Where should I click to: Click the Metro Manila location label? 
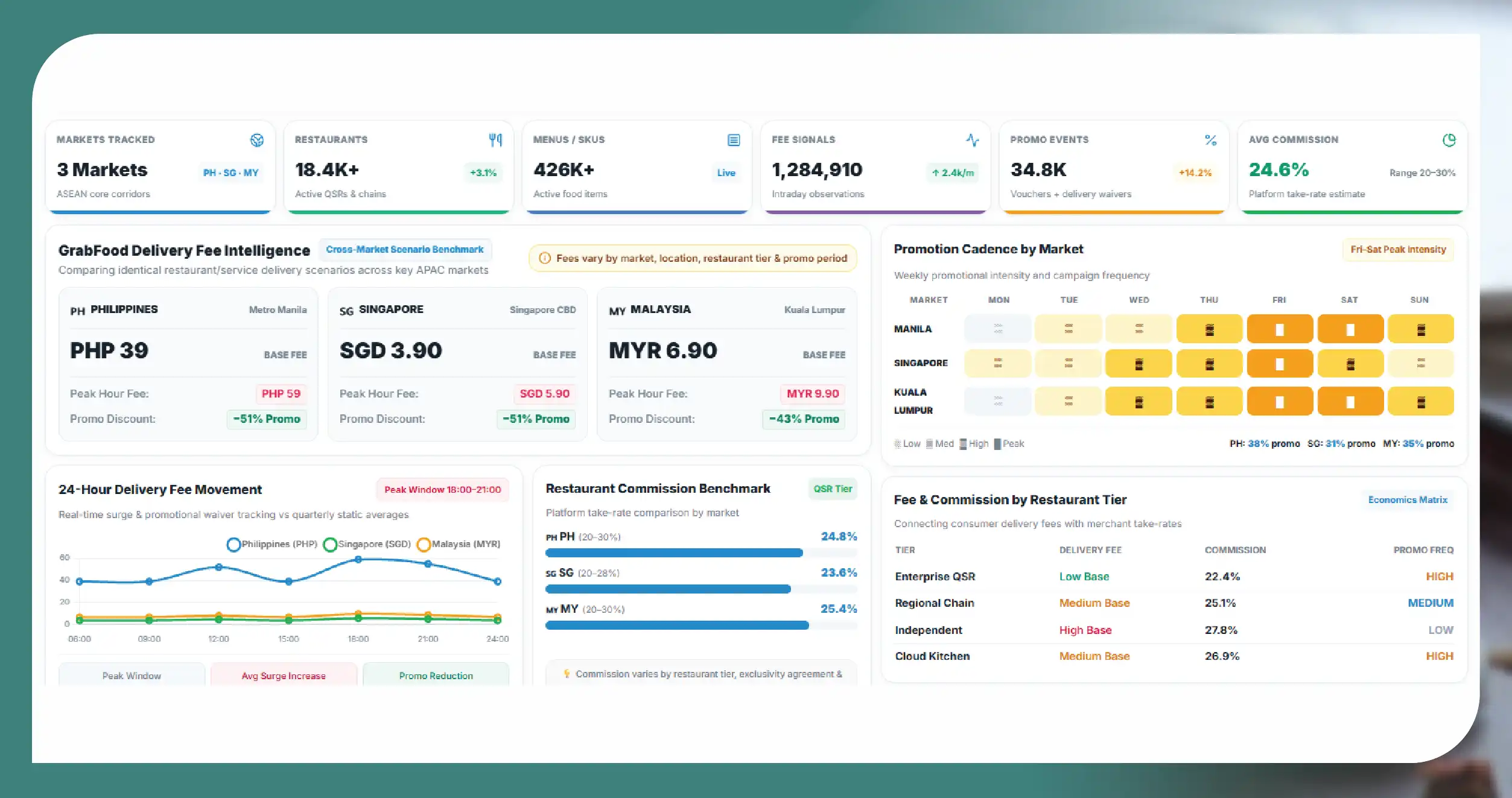click(x=278, y=310)
